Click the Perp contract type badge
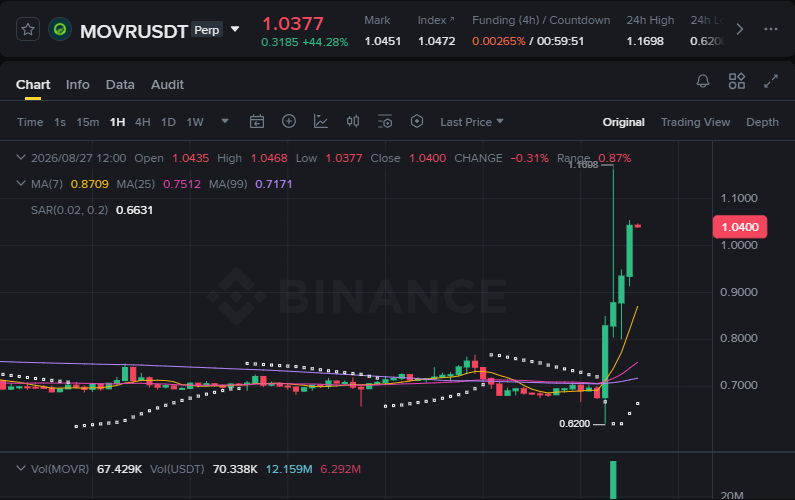This screenshot has width=795, height=500. click(207, 30)
